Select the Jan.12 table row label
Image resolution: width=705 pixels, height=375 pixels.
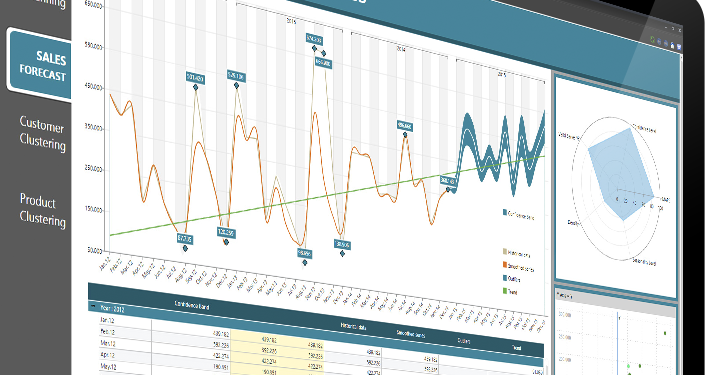point(107,320)
